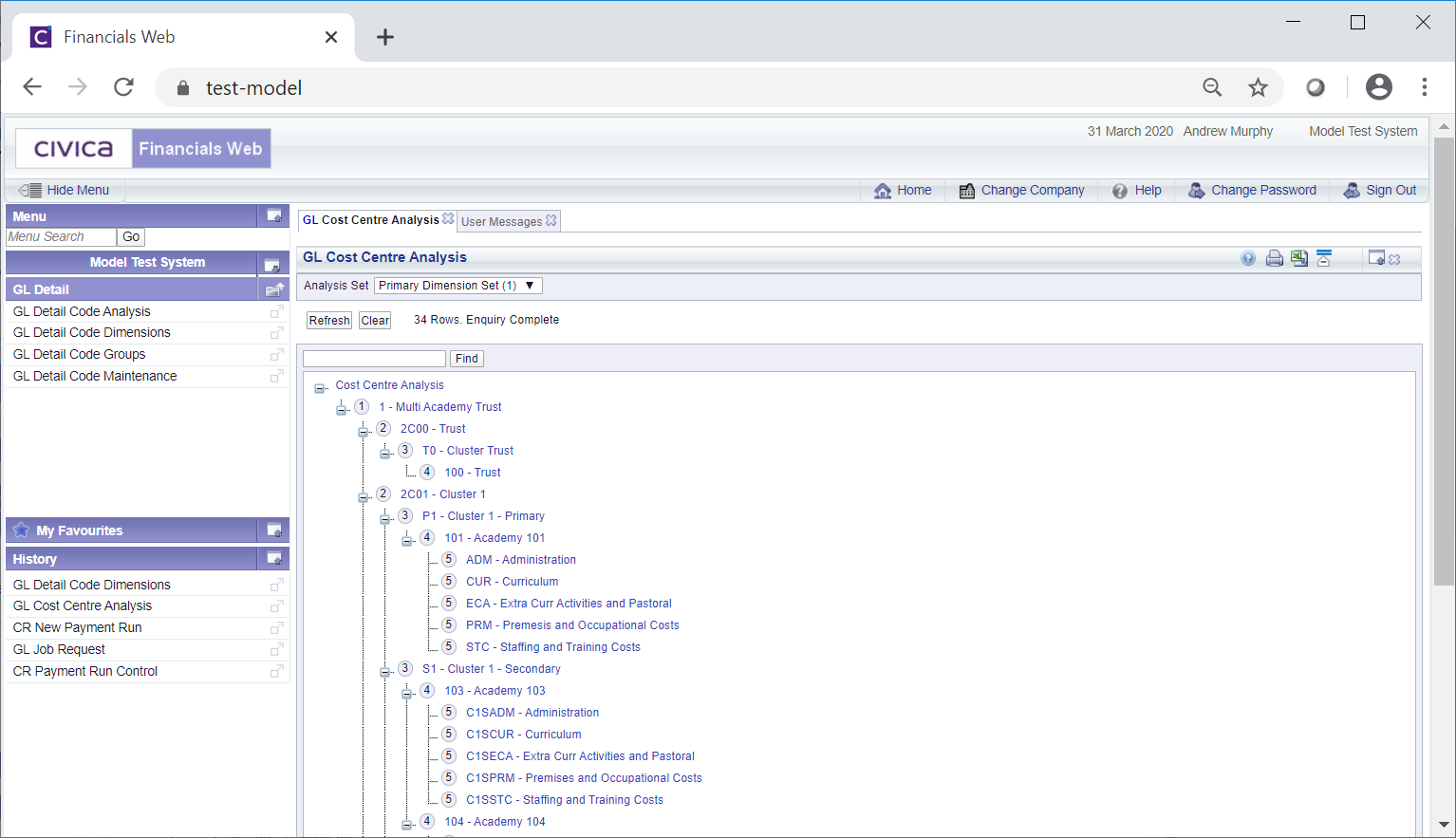
Task: Collapse the 101 - Academy 101 node
Action: (x=407, y=541)
